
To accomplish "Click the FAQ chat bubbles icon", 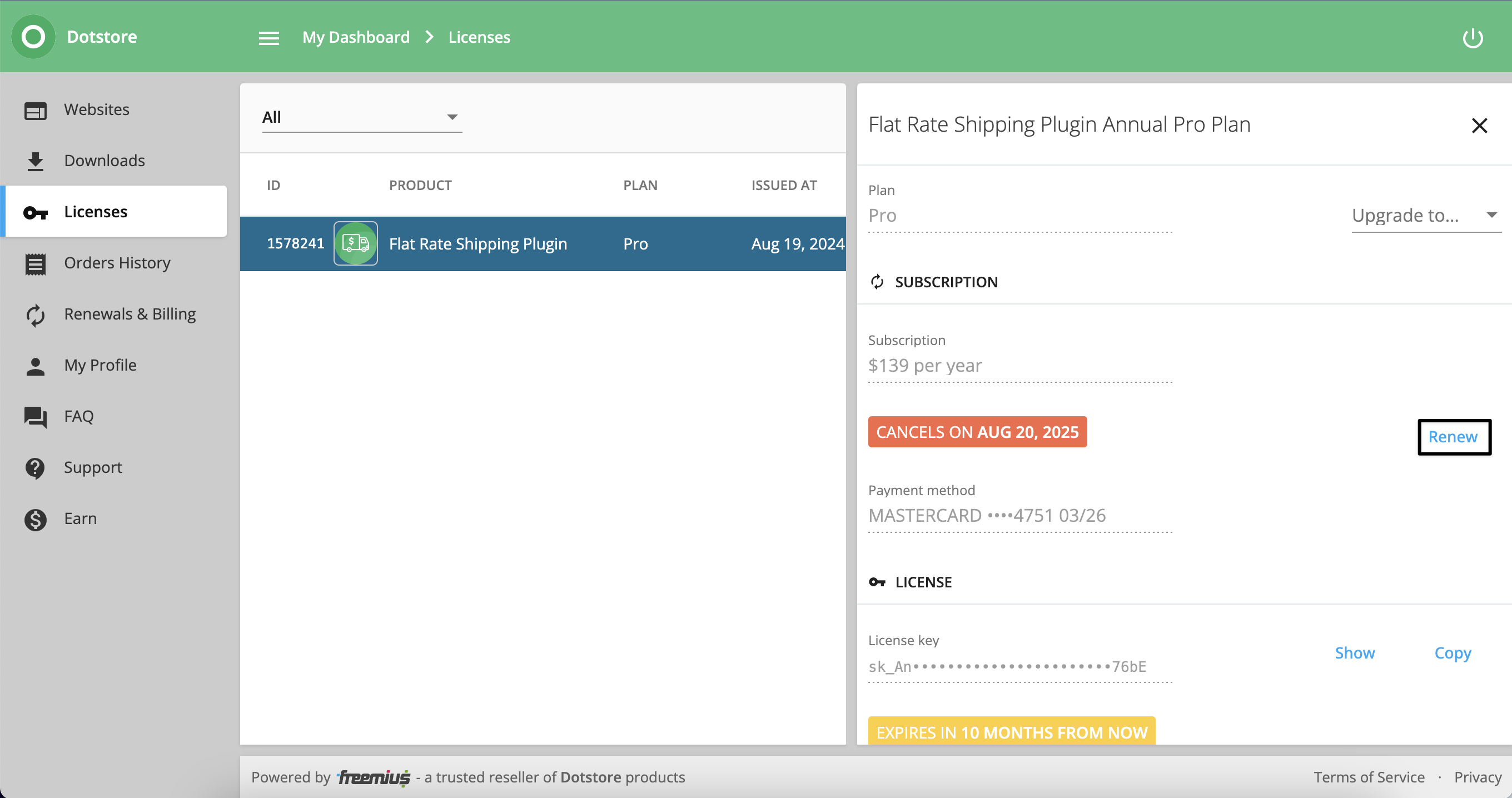I will [35, 417].
